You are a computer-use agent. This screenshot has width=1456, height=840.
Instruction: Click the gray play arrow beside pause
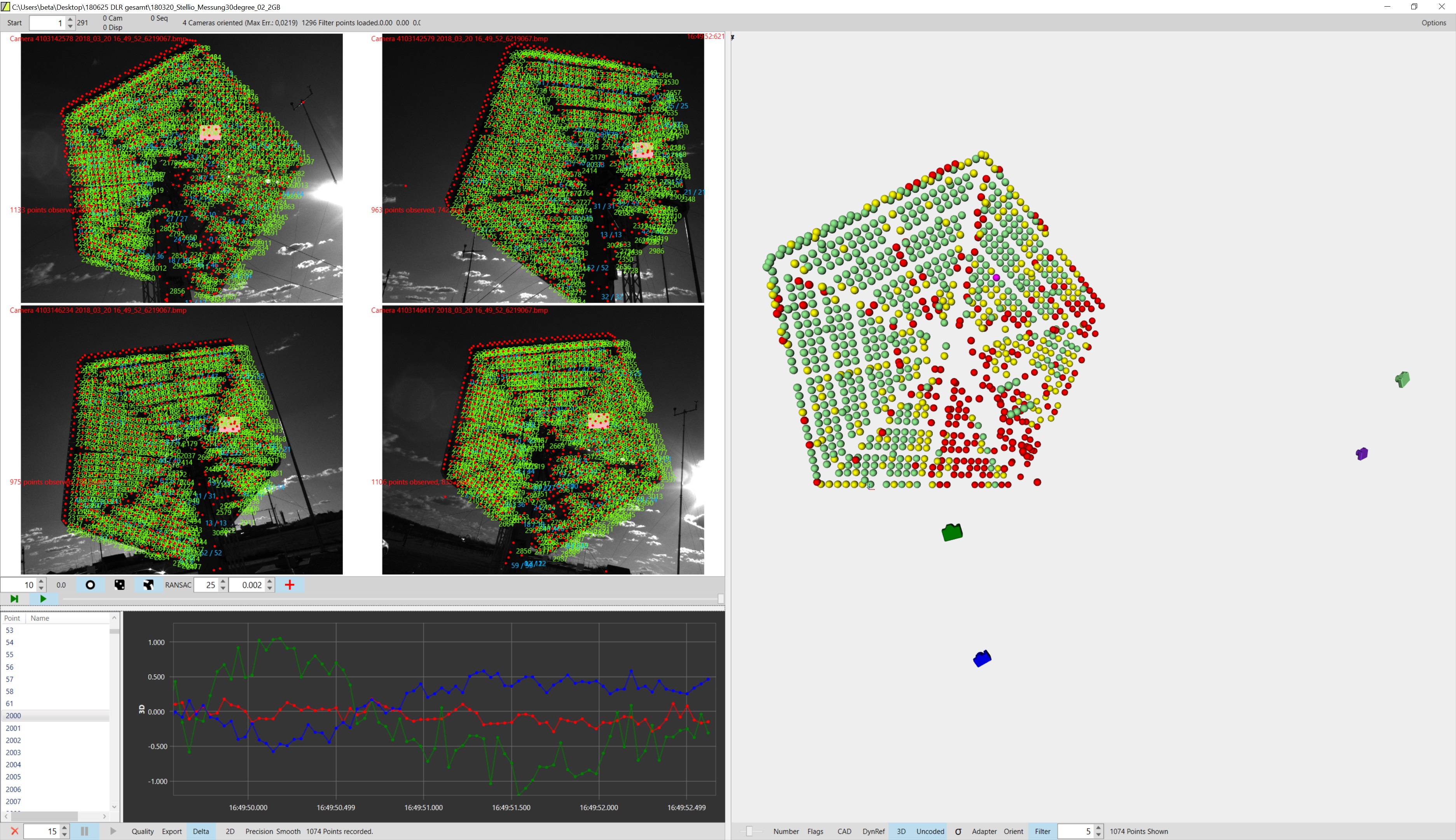coord(113,831)
